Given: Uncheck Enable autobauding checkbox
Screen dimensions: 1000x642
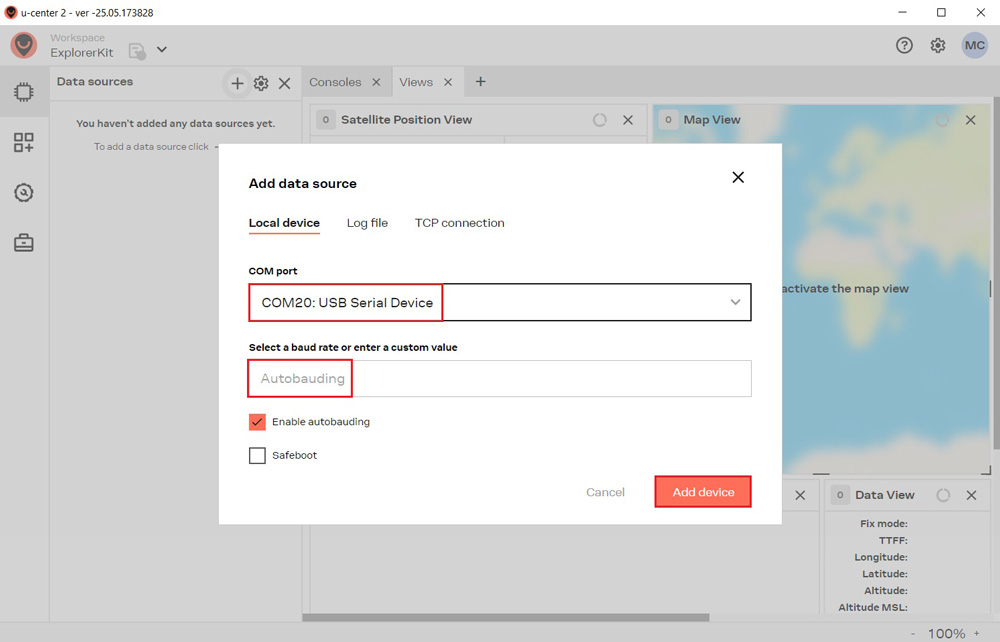Looking at the screenshot, I should click(258, 422).
